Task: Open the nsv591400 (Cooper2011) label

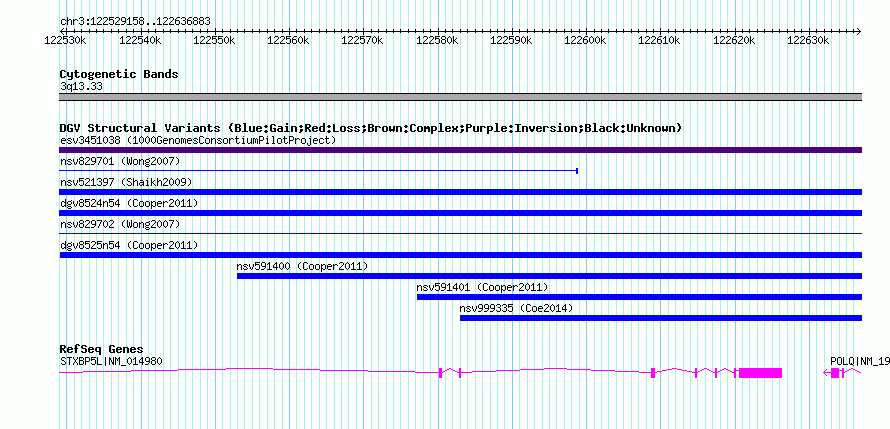Action: [303, 266]
